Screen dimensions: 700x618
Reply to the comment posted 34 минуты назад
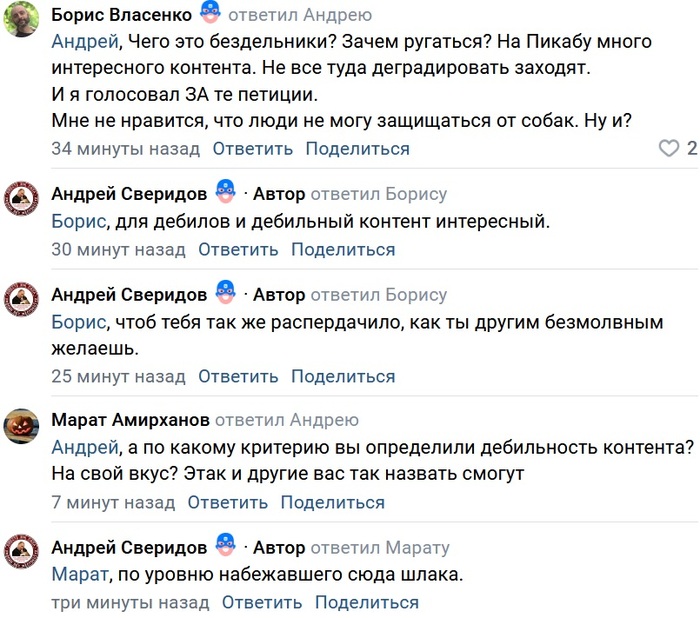(253, 149)
